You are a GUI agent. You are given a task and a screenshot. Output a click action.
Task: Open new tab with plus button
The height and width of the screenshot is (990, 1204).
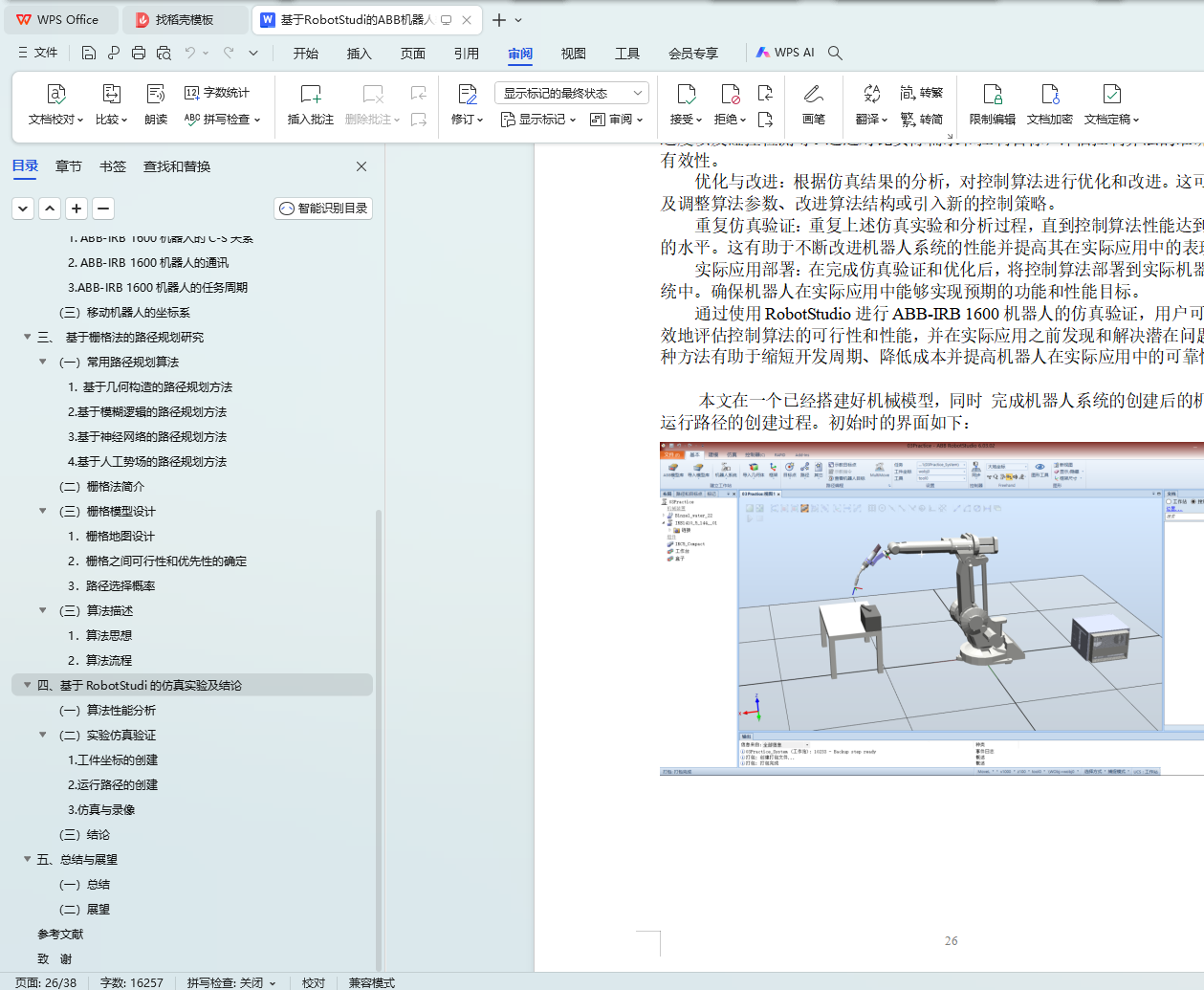coord(499,19)
